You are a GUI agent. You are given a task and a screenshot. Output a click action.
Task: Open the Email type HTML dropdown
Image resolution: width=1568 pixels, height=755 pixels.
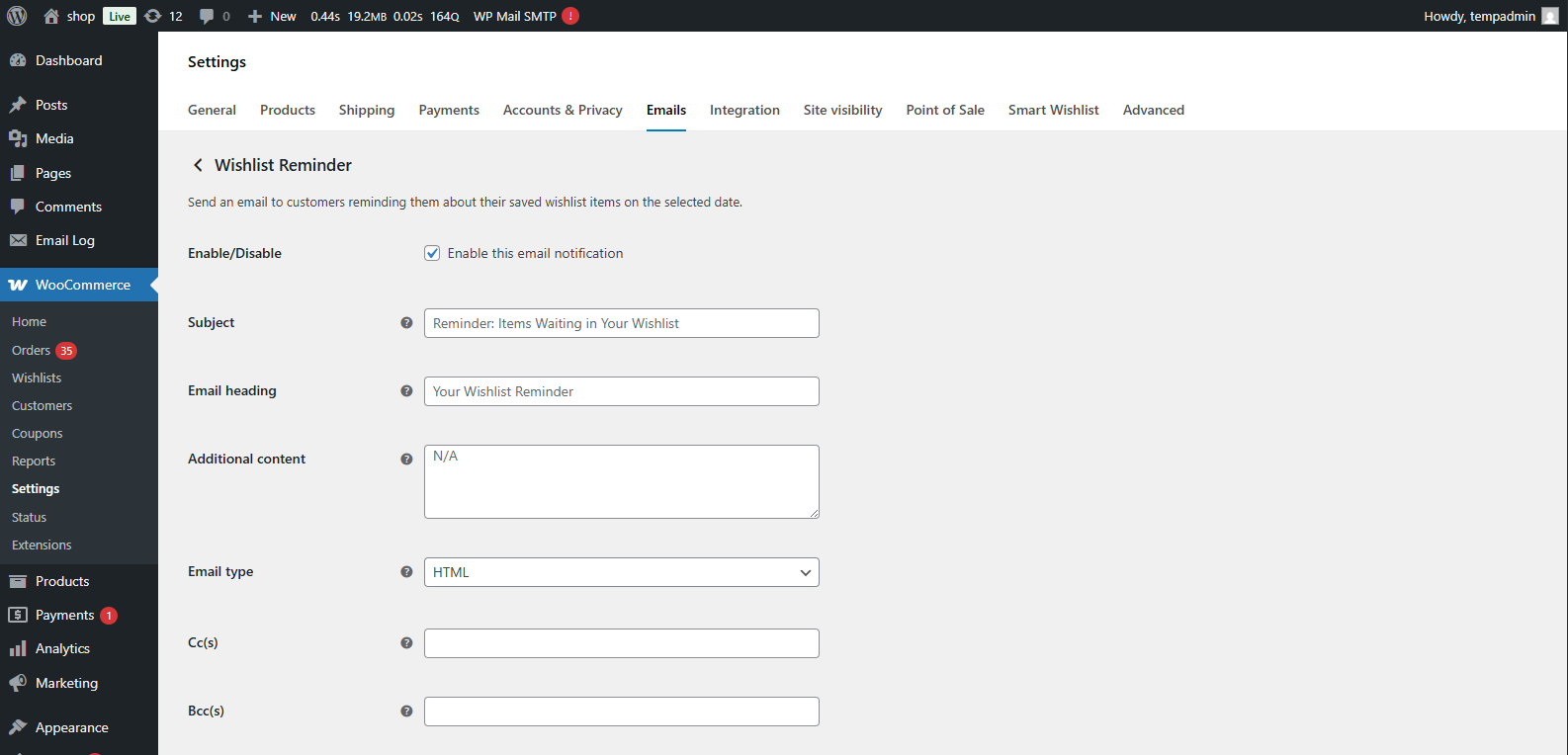[621, 572]
